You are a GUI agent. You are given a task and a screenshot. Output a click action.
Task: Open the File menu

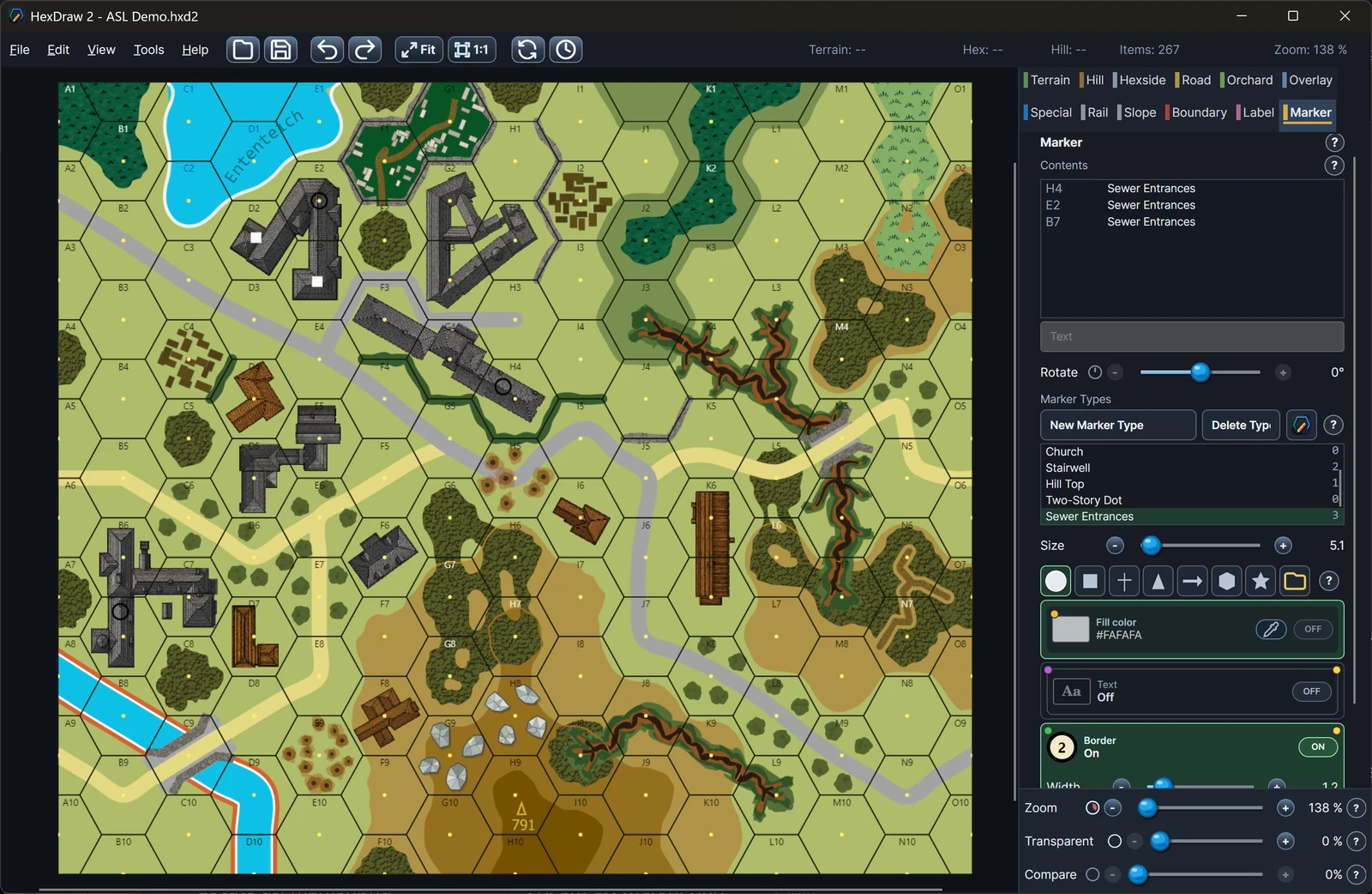(x=20, y=50)
